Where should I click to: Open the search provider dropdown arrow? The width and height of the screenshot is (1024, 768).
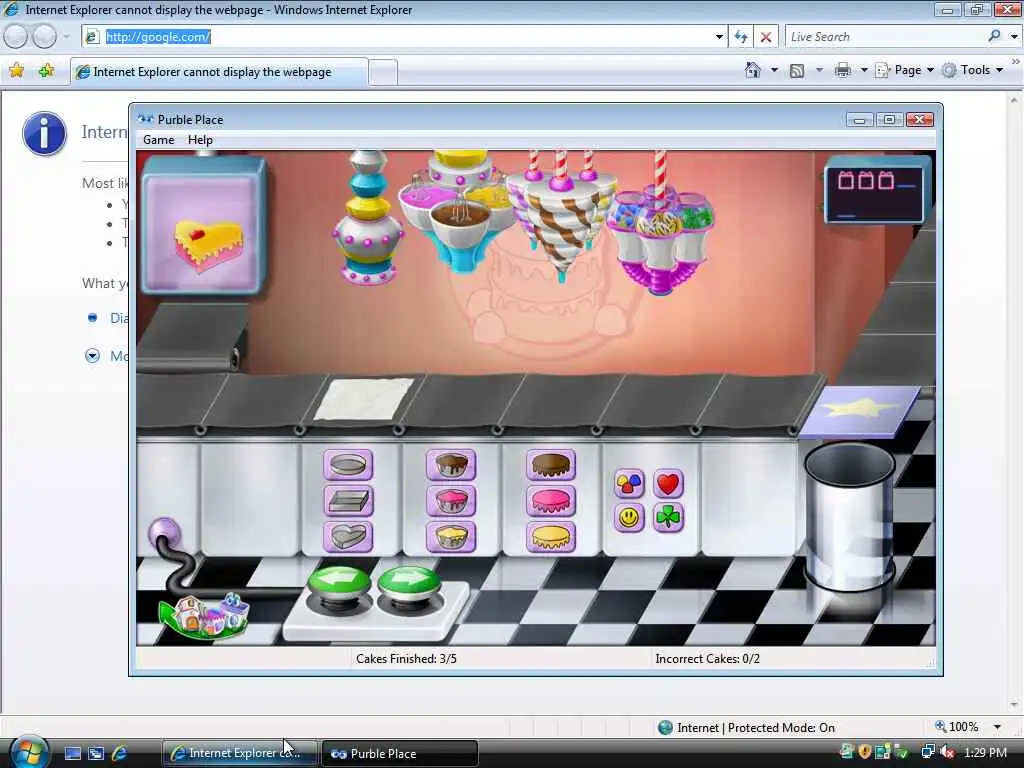(1014, 37)
